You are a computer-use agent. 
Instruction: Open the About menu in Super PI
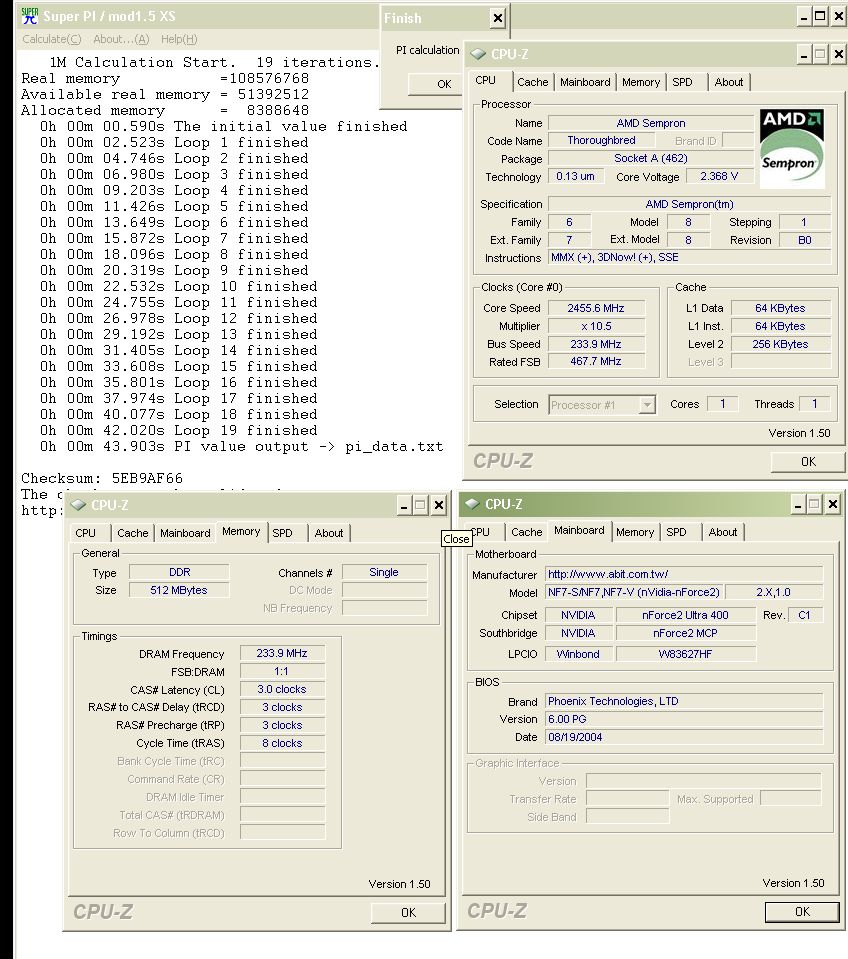coord(121,39)
